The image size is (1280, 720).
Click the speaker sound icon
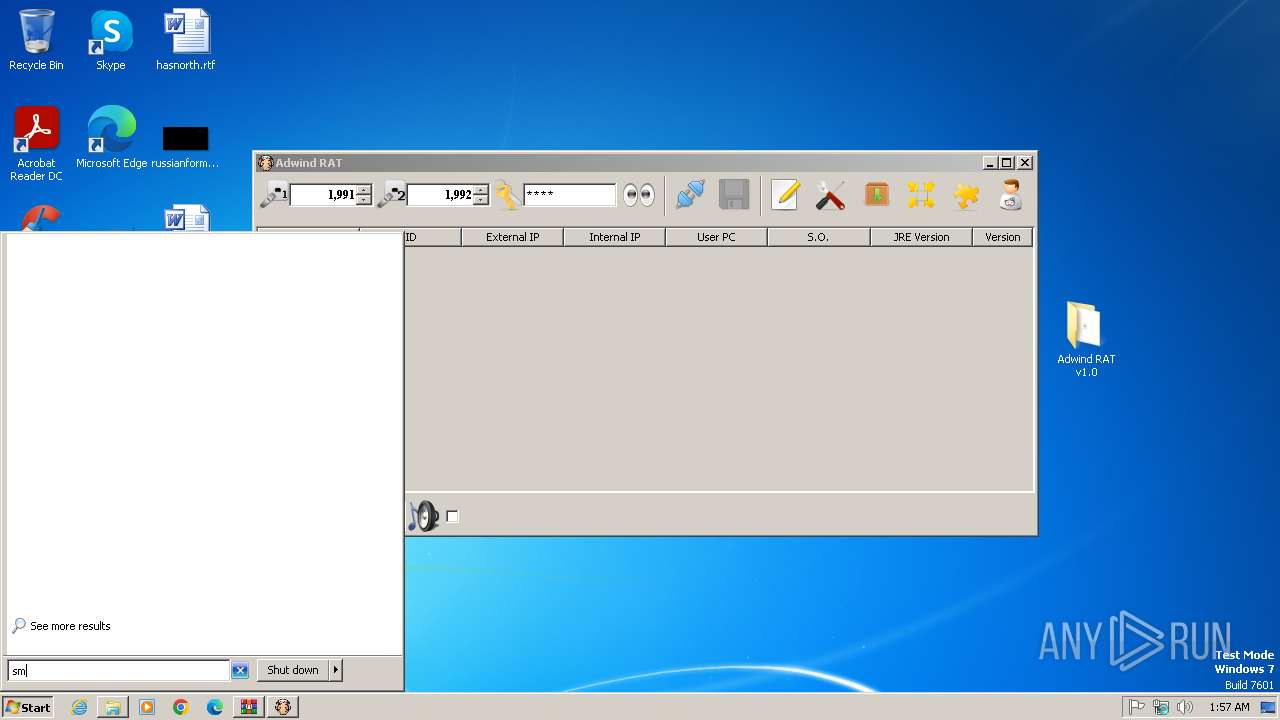pyautogui.click(x=423, y=516)
